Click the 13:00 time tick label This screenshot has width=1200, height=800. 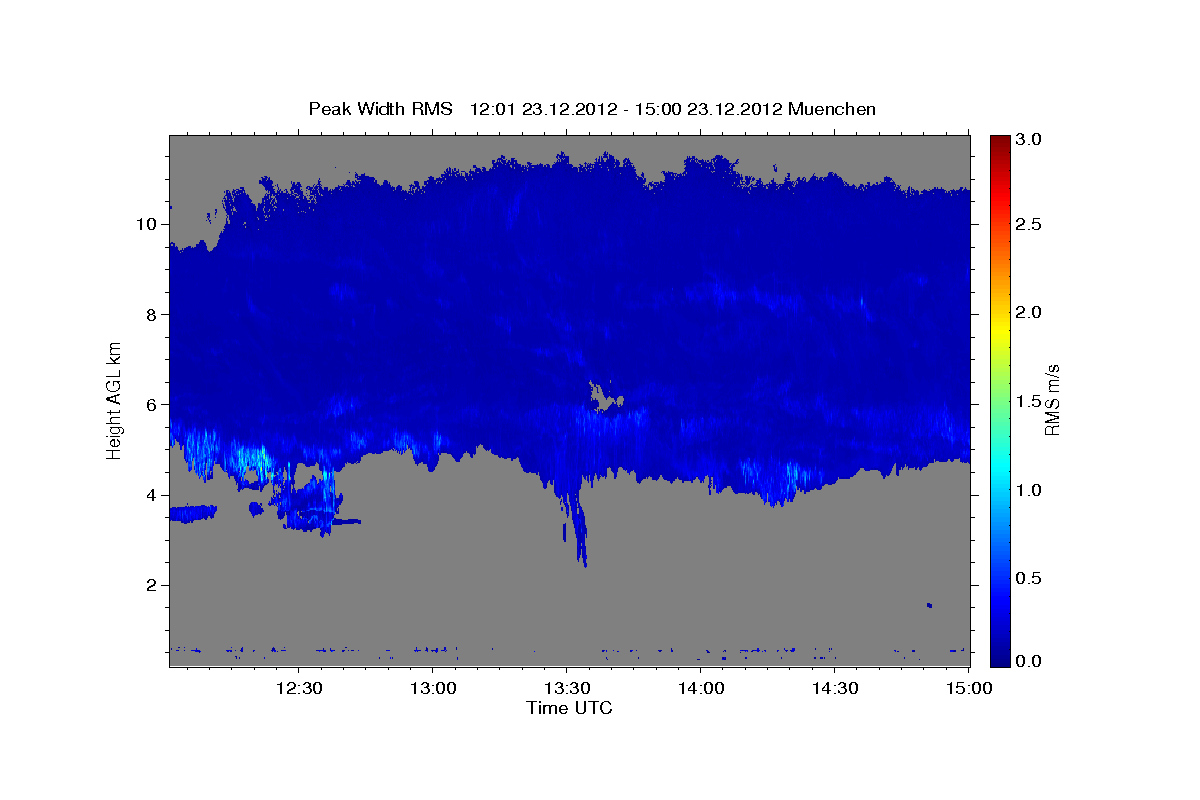tap(433, 688)
